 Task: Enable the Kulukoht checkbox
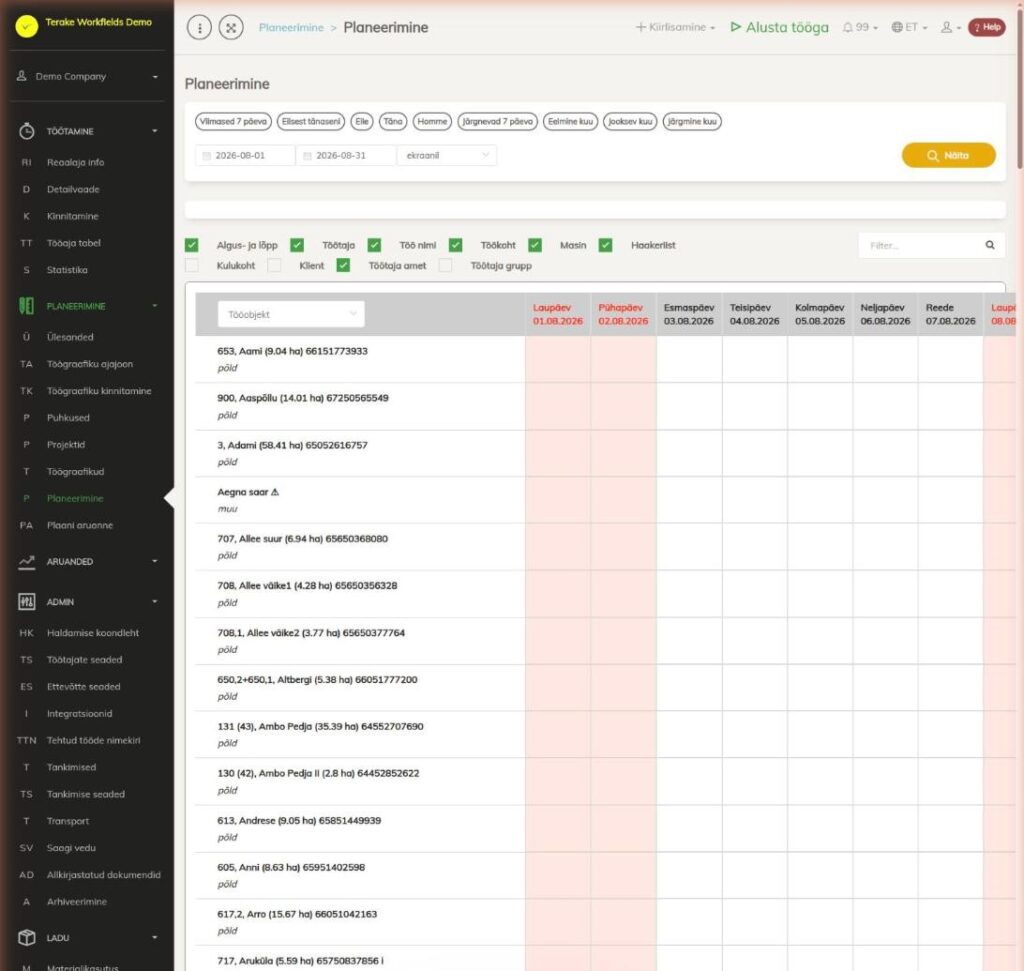pos(191,266)
